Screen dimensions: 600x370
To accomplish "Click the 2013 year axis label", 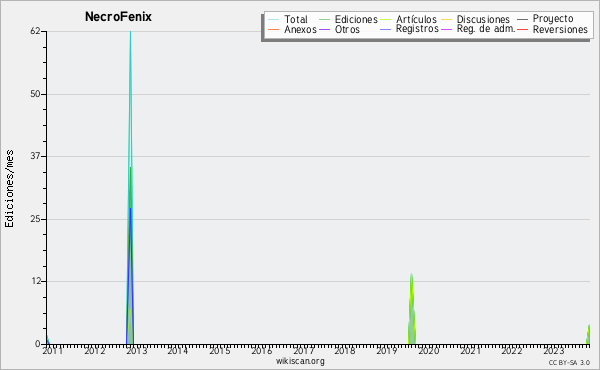I will (136, 350).
